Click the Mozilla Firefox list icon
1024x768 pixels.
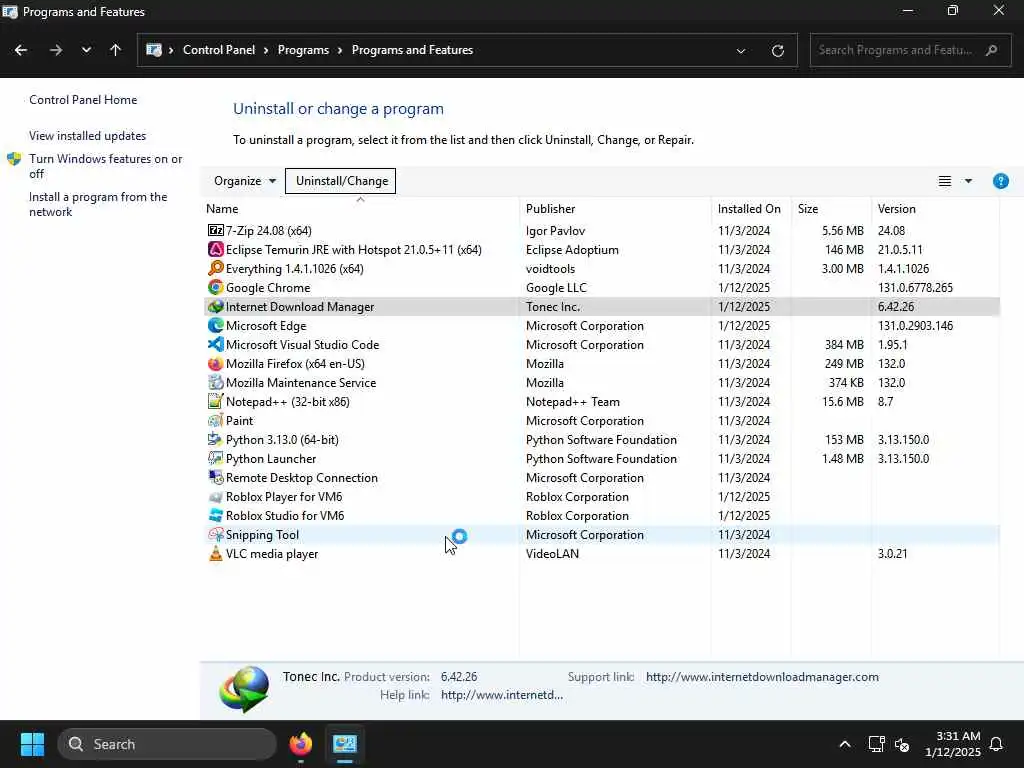click(216, 363)
